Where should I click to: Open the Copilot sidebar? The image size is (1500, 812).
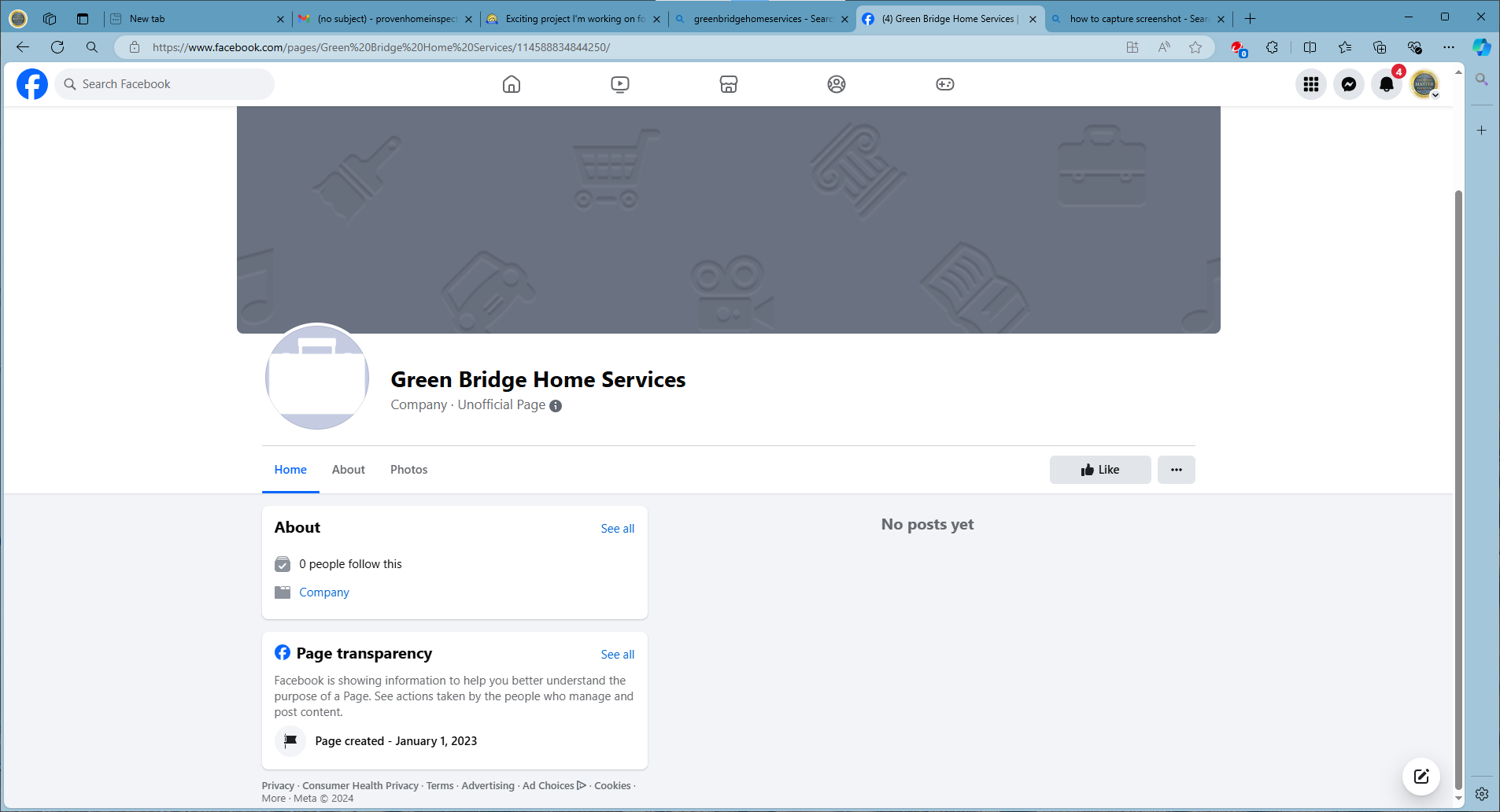point(1482,47)
